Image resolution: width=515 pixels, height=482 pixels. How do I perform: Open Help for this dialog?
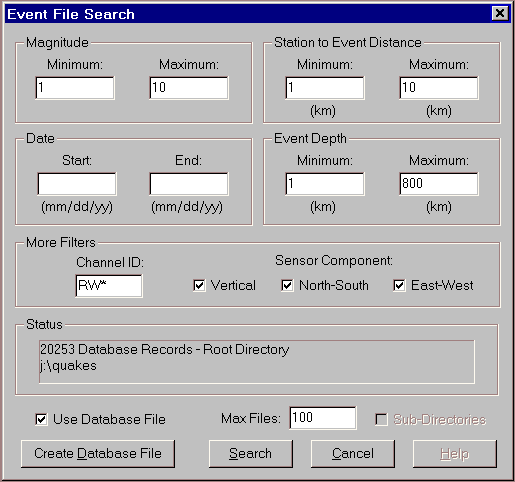tap(455, 454)
